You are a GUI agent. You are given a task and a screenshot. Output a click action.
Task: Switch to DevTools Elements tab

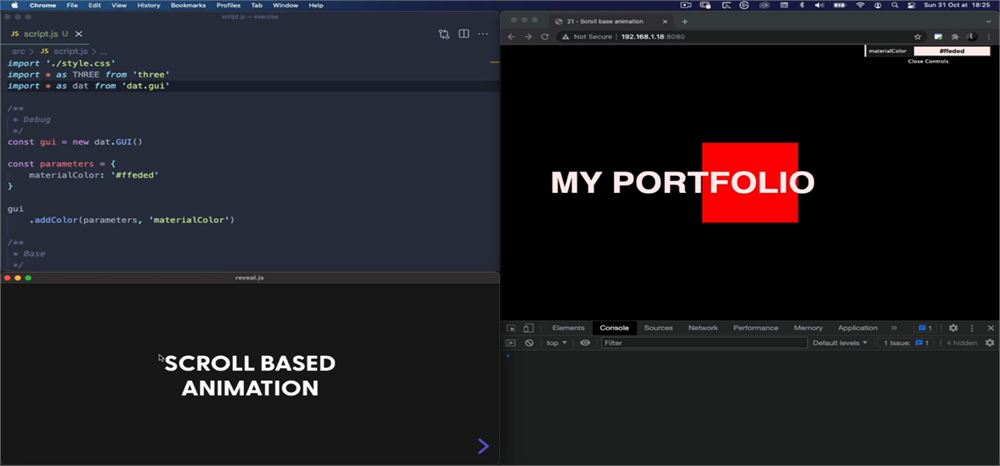click(568, 328)
